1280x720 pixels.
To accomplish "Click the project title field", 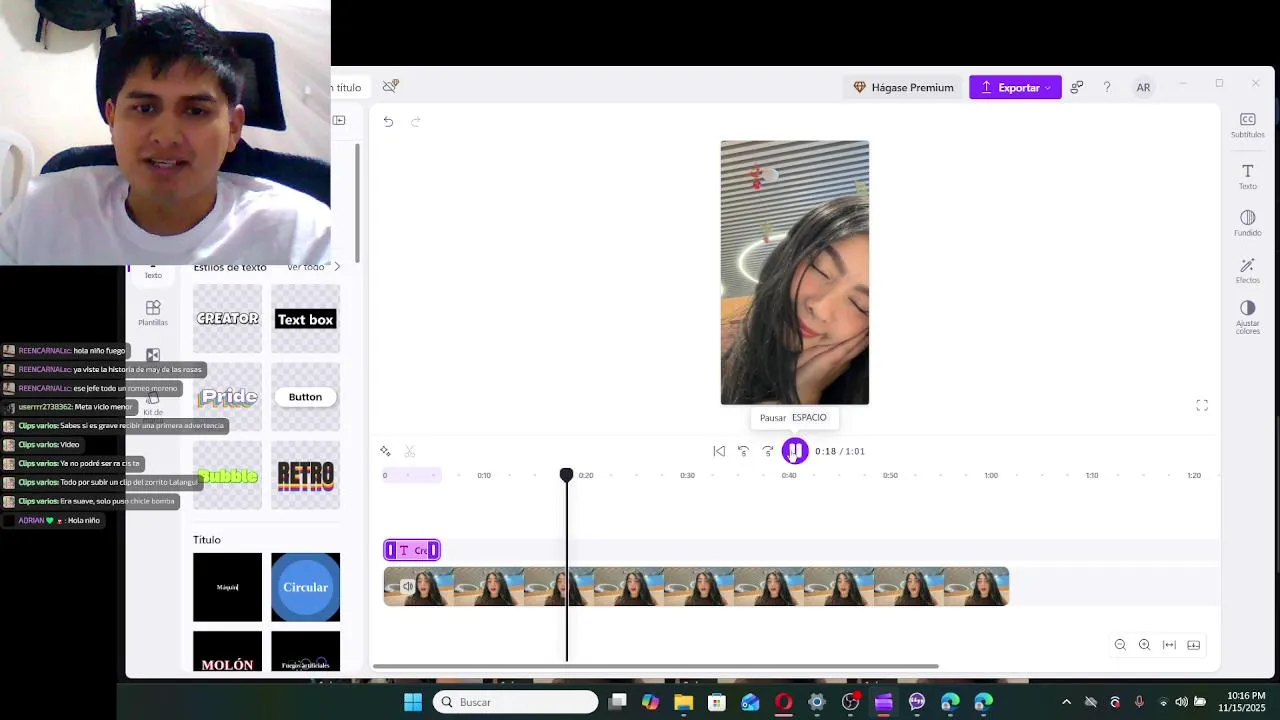I will pos(347,87).
